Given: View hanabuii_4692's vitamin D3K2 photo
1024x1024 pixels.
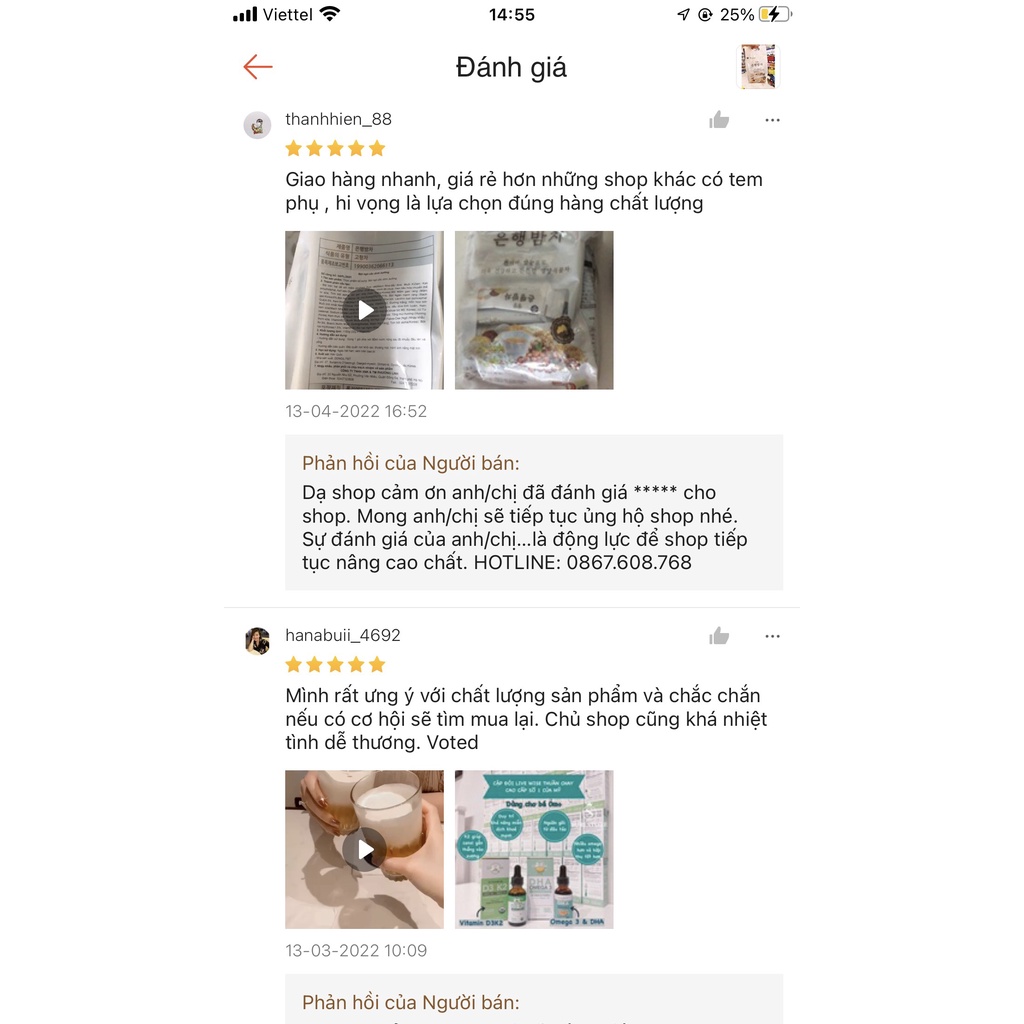Looking at the screenshot, I should click(534, 850).
